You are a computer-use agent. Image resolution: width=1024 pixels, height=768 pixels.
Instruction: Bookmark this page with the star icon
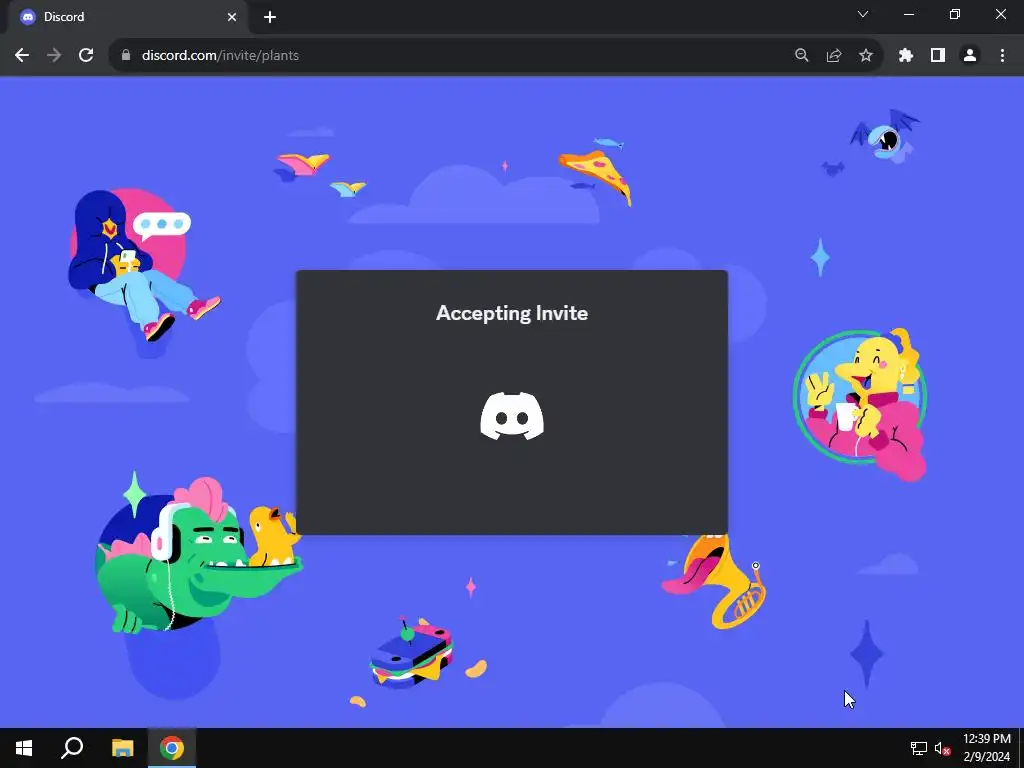coord(866,56)
